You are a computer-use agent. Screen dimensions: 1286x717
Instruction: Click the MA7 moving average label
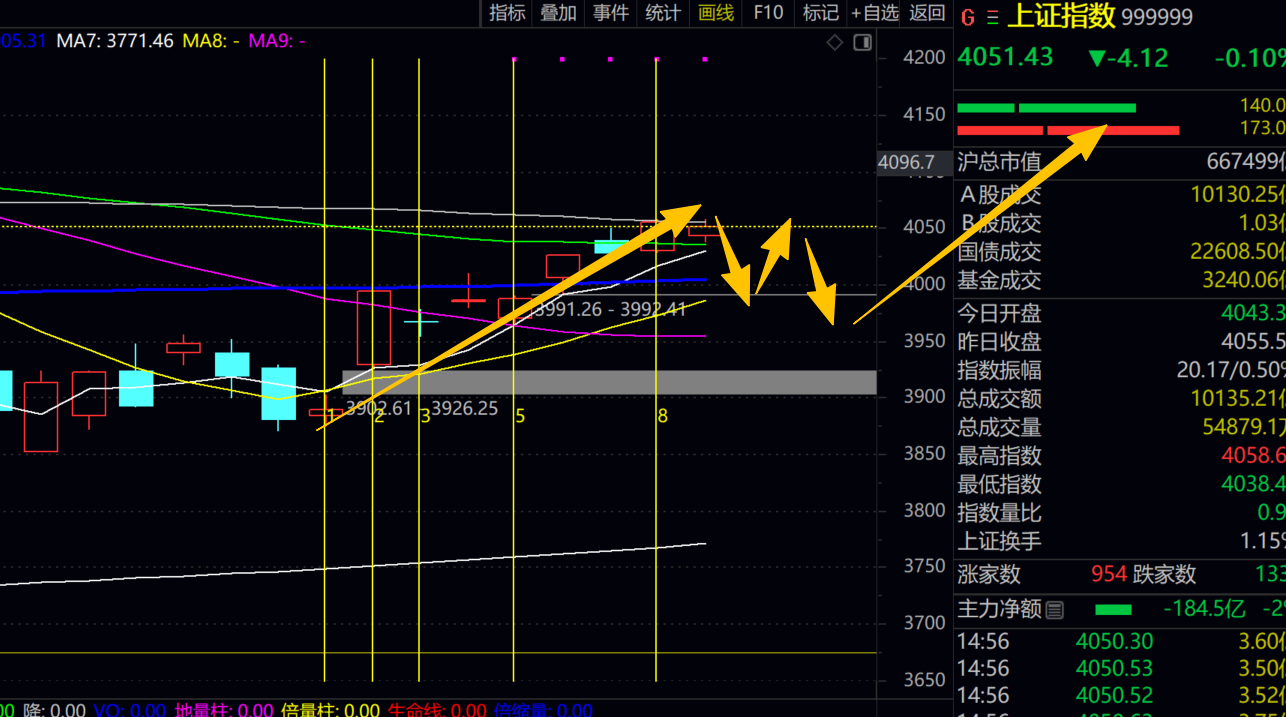[115, 41]
